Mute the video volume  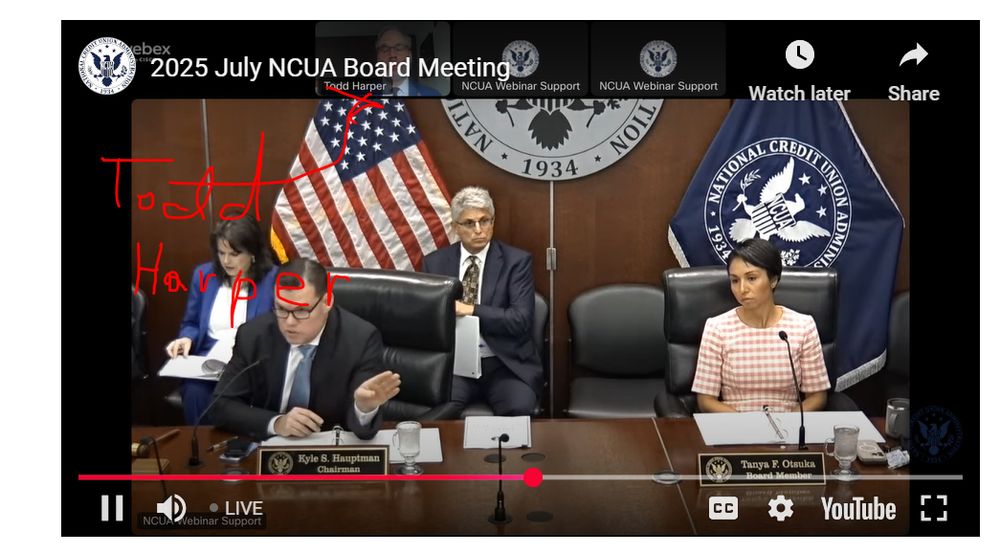(x=171, y=508)
